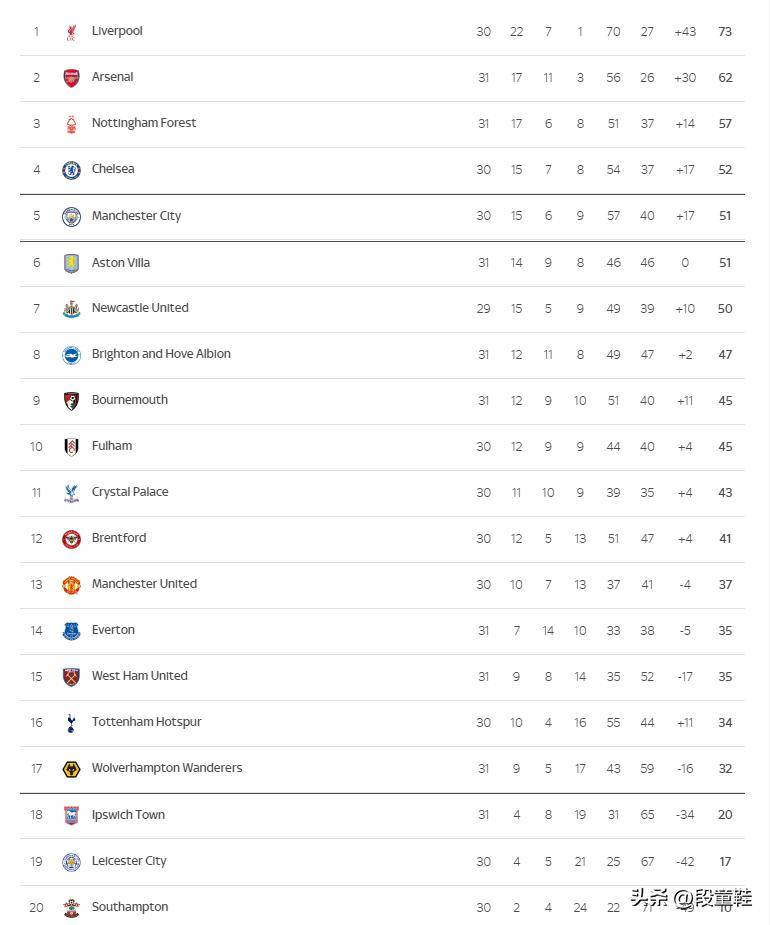
Task: Click the Leicester City team name
Action: coord(129,861)
